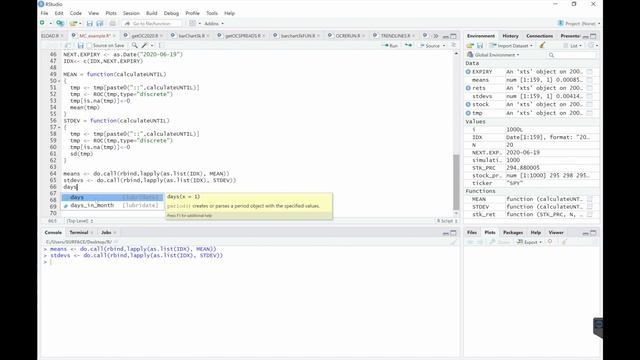
Task: Switch to the barChartSk.R tab
Action: (x=191, y=36)
